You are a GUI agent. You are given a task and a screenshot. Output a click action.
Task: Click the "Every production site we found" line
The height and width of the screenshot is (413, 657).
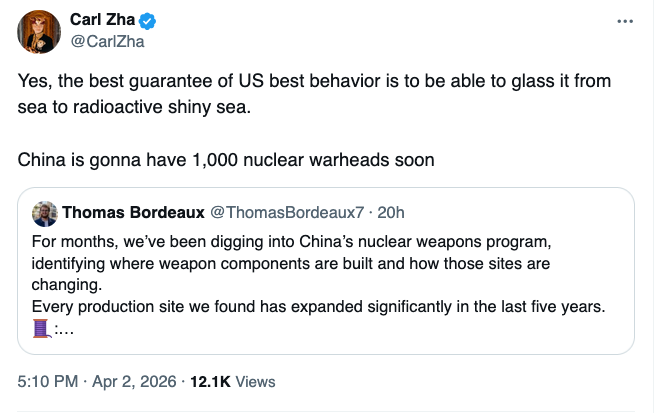(318, 306)
